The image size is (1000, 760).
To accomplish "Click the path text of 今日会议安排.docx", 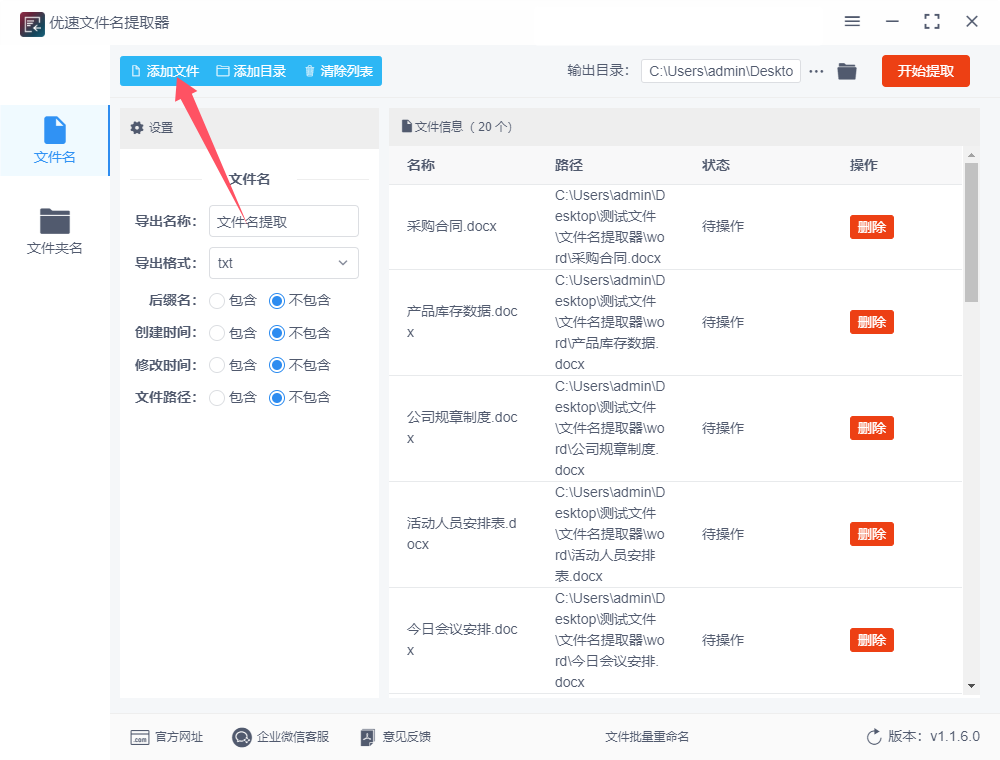I will coord(610,640).
